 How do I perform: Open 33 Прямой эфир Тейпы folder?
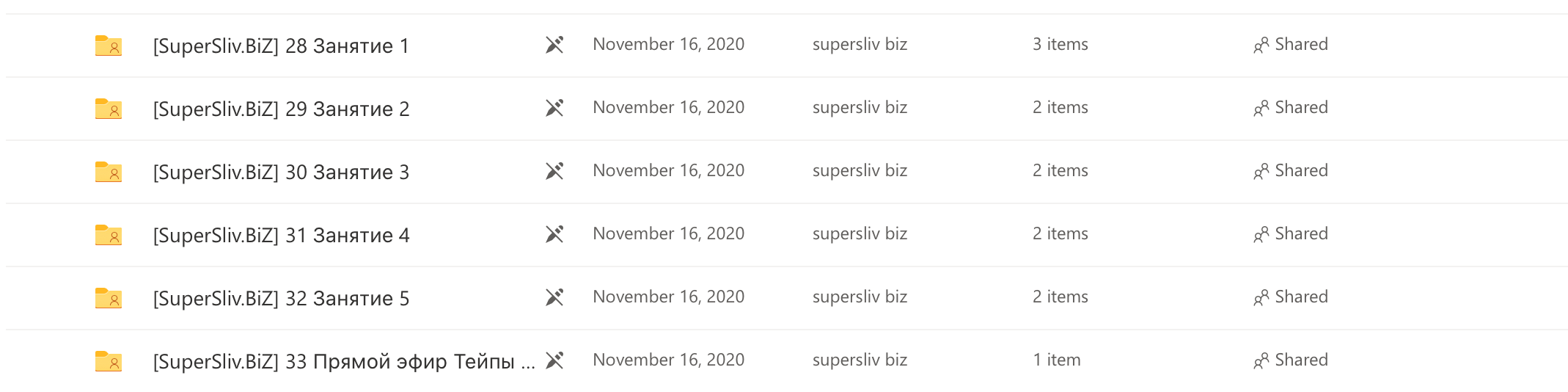tap(344, 362)
